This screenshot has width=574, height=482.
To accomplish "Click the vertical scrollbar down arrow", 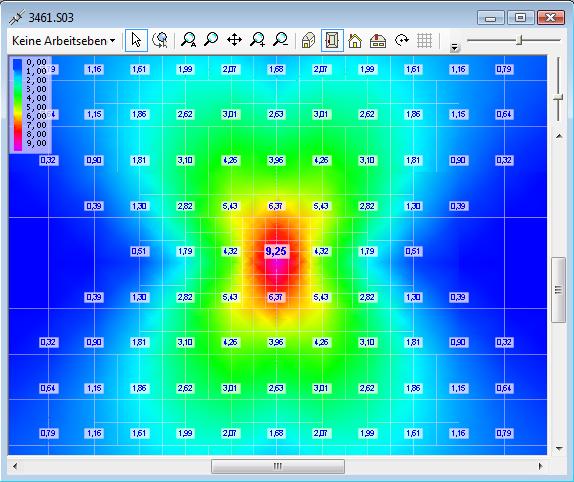I will (x=559, y=448).
